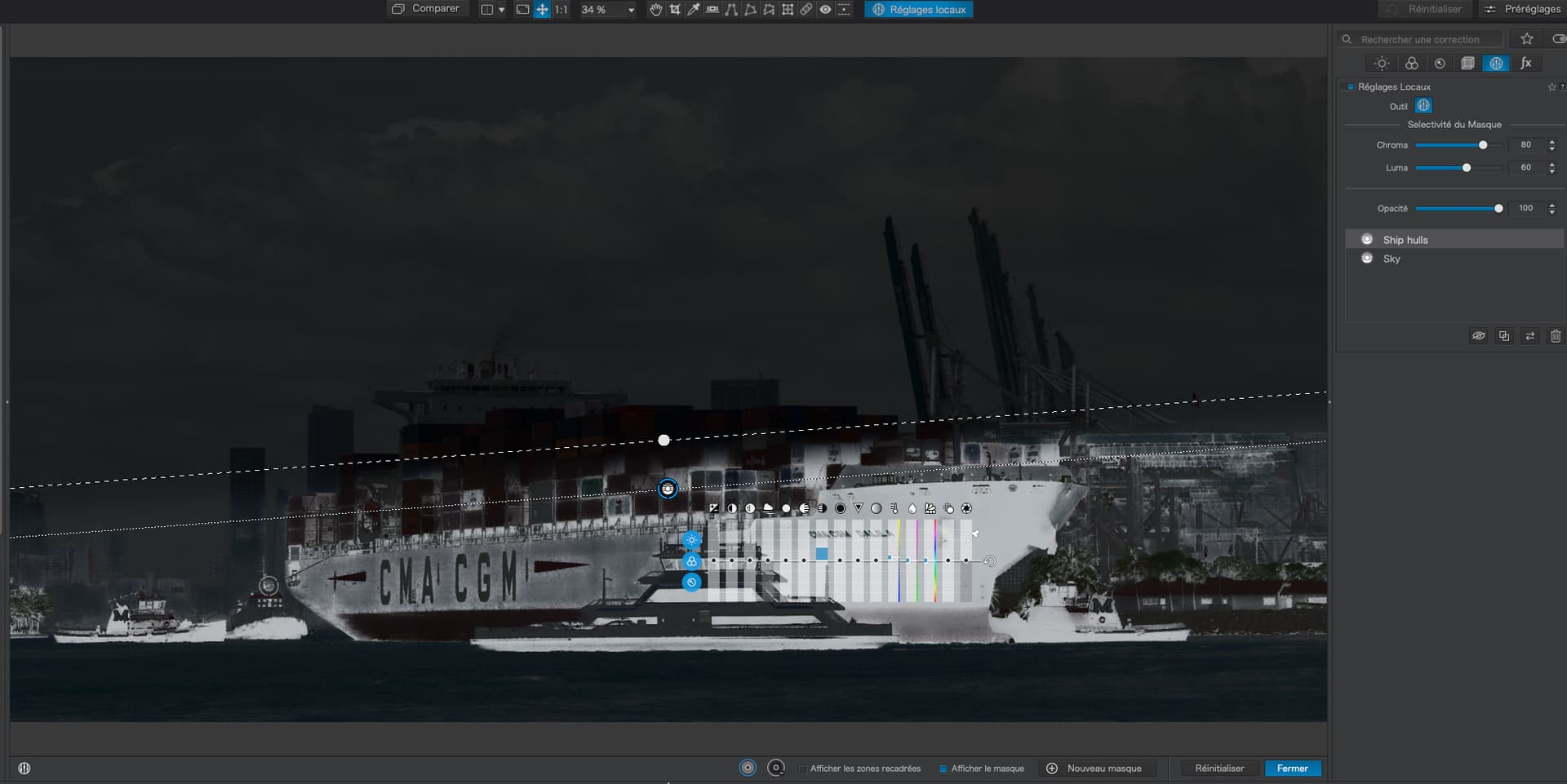Select the Light equalizer group button
This screenshot has width=1567, height=784.
pos(691,540)
